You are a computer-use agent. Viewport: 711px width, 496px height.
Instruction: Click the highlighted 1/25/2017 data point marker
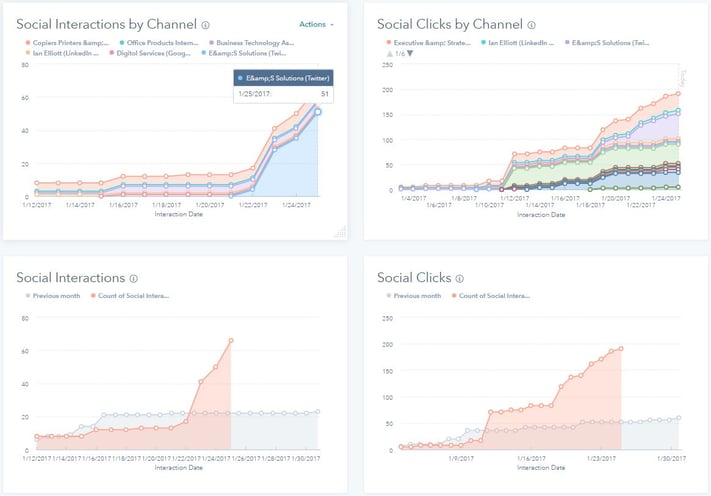pyautogui.click(x=318, y=112)
